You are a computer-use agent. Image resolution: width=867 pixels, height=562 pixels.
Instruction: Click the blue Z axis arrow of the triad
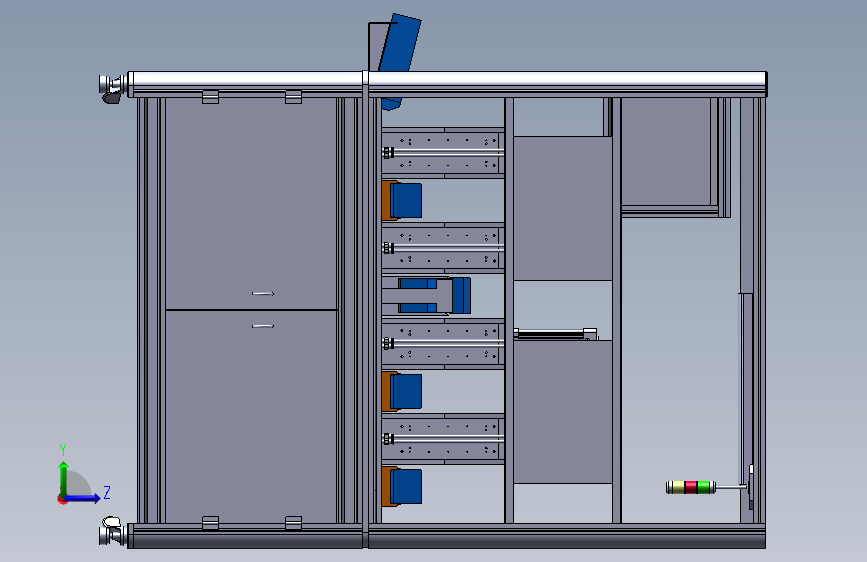pos(83,498)
